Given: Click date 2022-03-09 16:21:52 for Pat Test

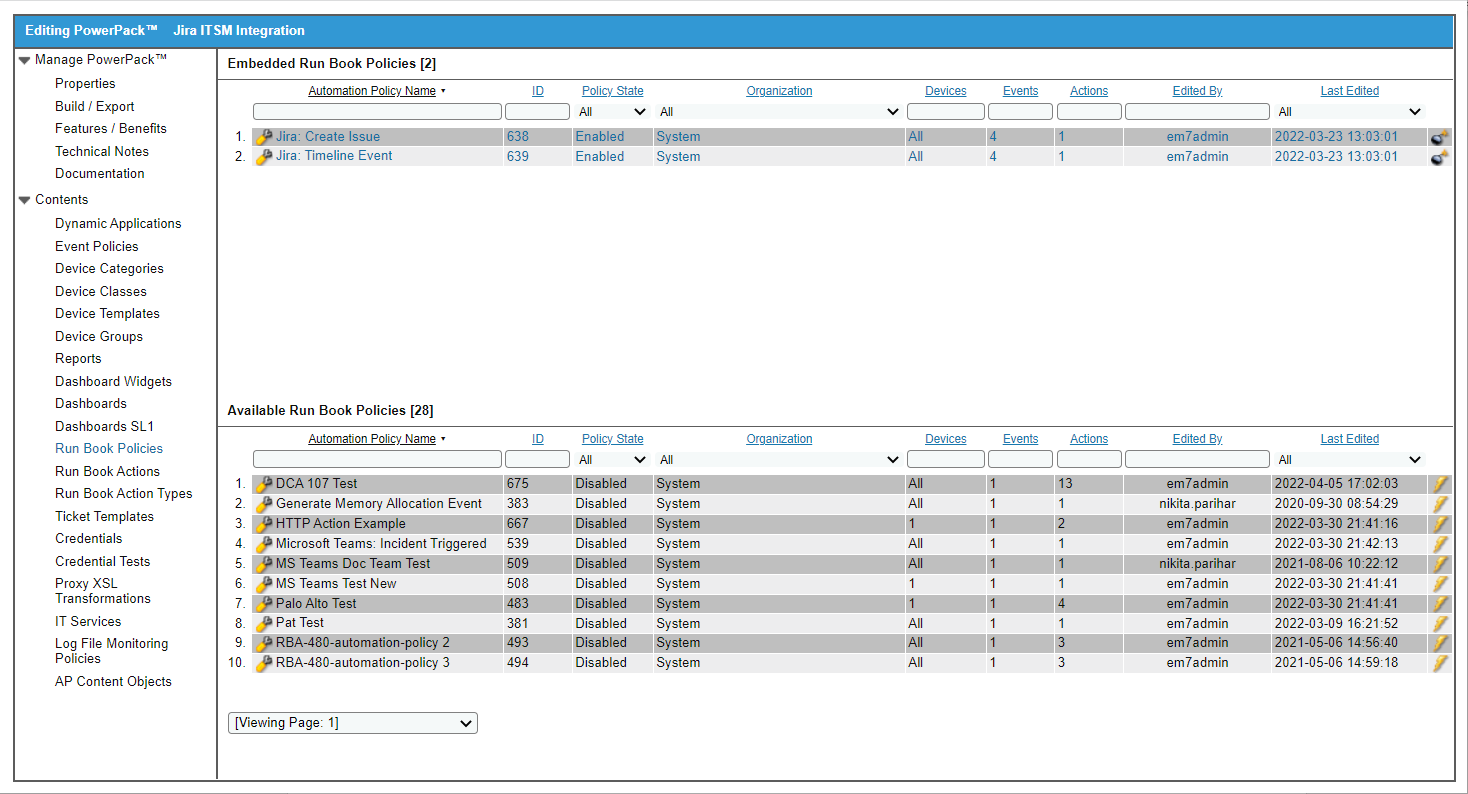Looking at the screenshot, I should click(1336, 623).
